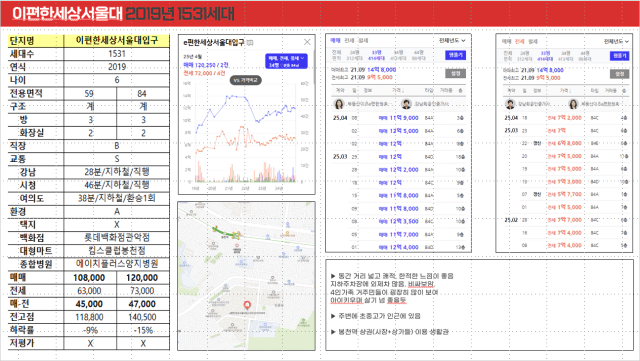Select the 강남 commute cell 28분/지하철/직행

click(x=117, y=172)
